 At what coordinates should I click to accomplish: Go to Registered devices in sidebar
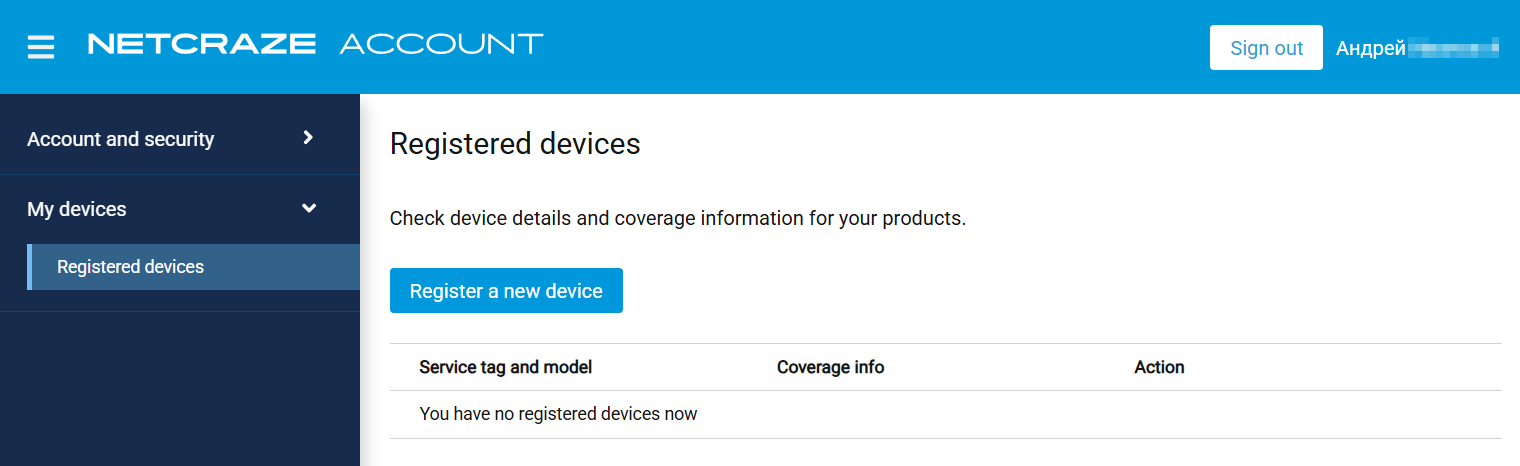click(x=131, y=267)
